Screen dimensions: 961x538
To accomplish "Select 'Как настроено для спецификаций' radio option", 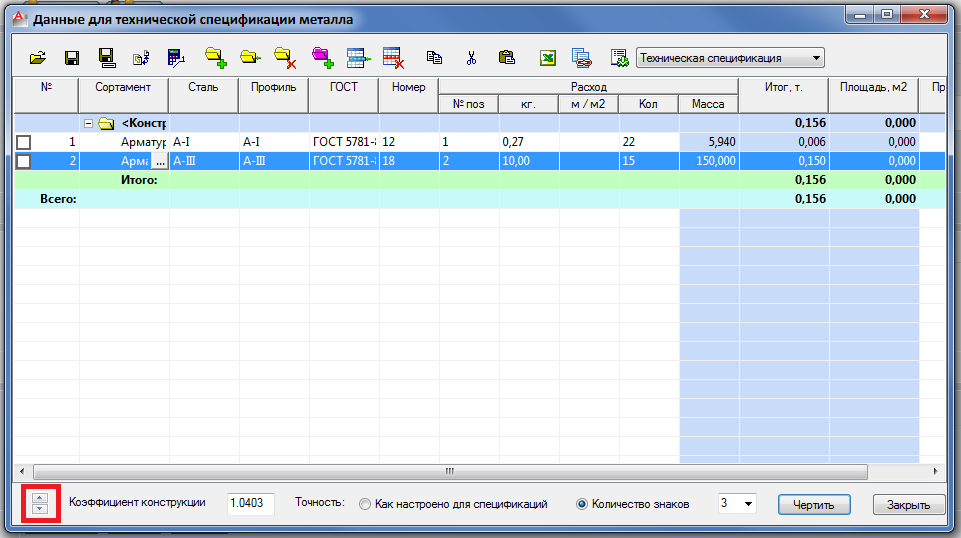I will pos(364,504).
